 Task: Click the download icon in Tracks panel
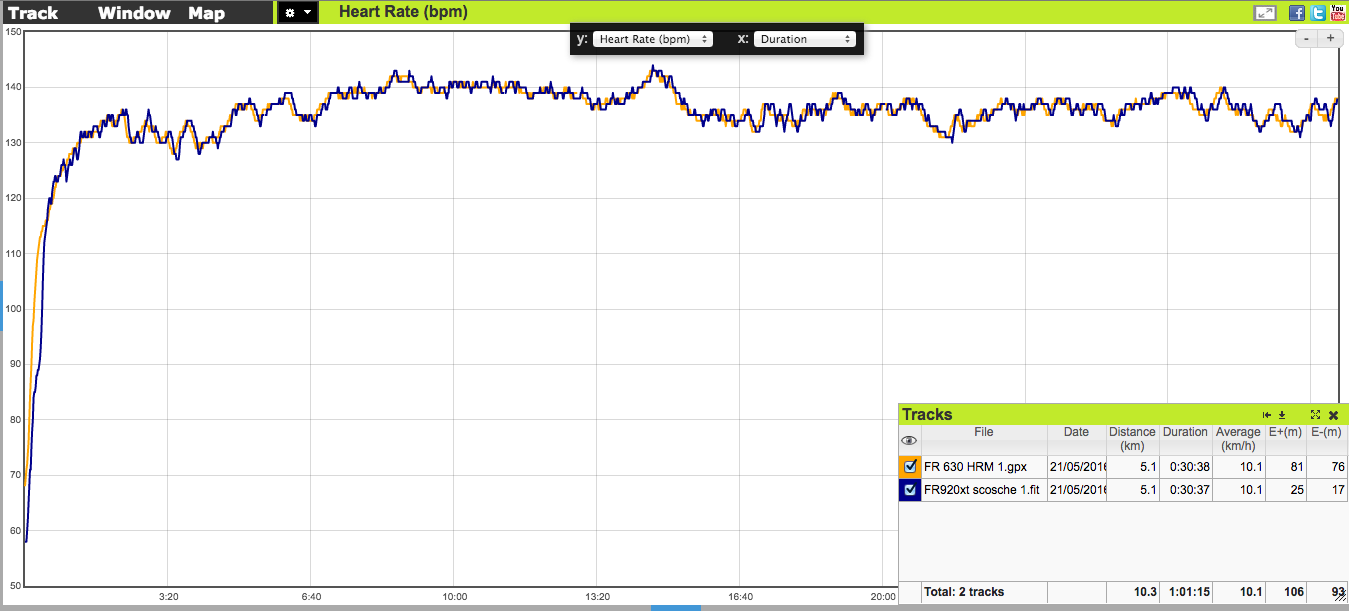(1282, 415)
